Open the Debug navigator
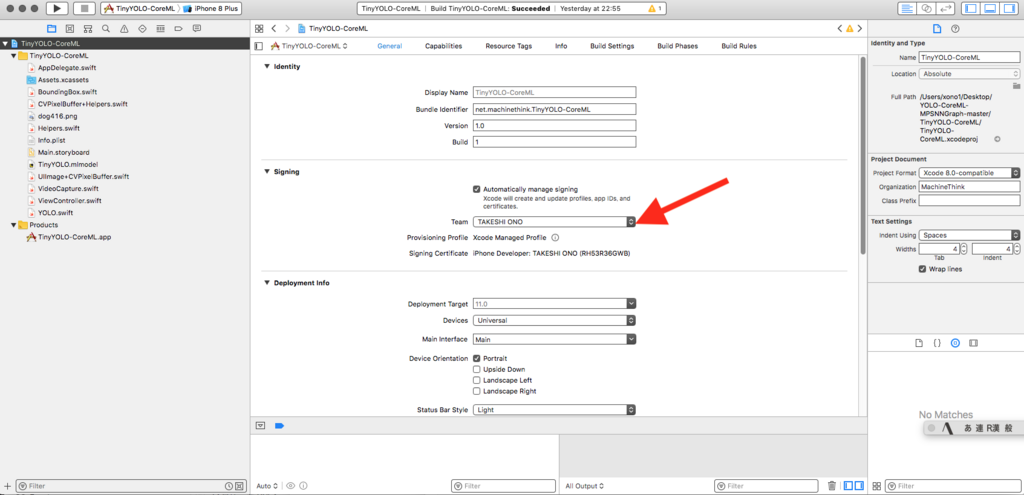The image size is (1024, 495). point(160,29)
